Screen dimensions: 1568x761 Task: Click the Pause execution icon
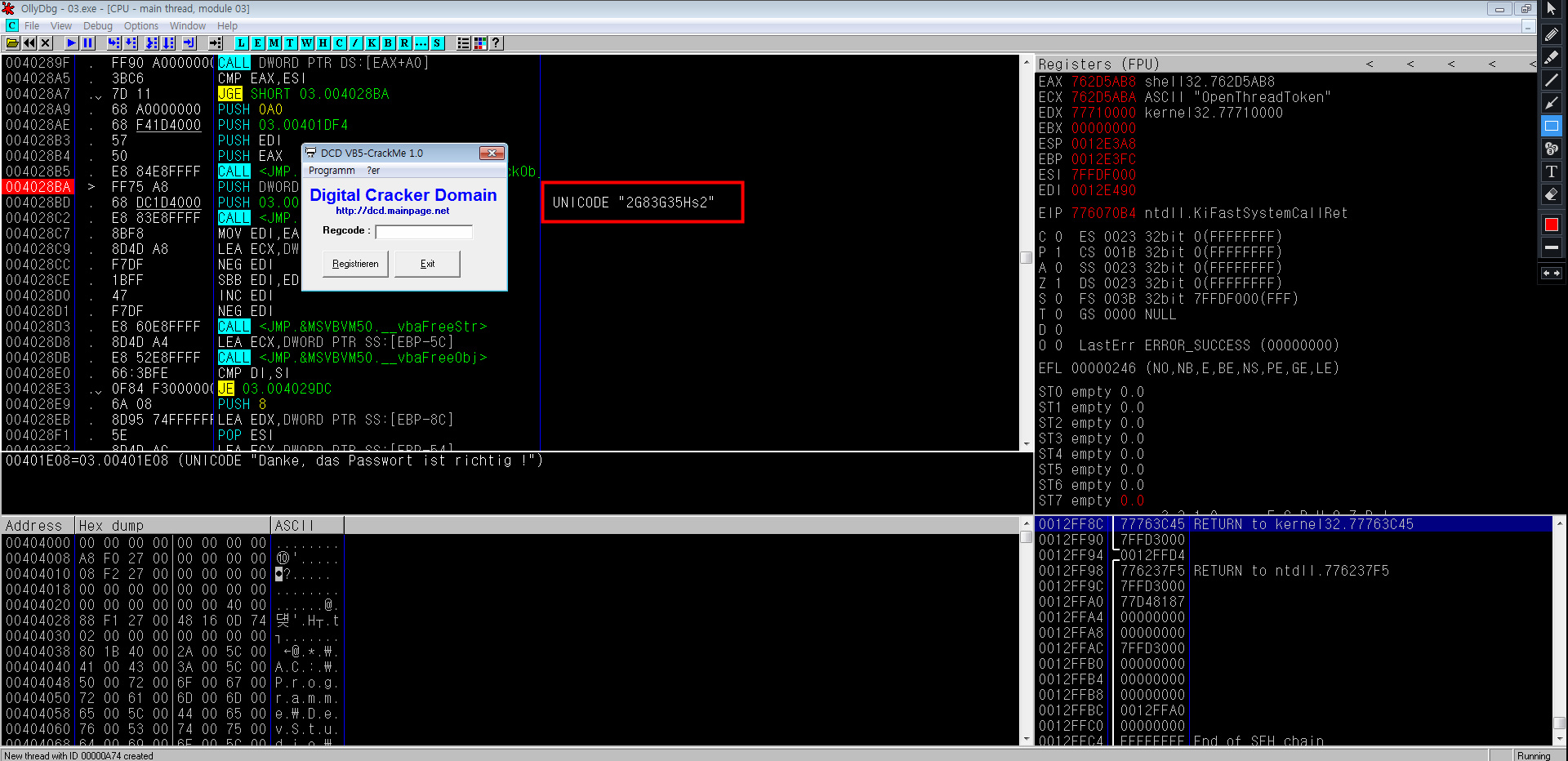(x=88, y=43)
